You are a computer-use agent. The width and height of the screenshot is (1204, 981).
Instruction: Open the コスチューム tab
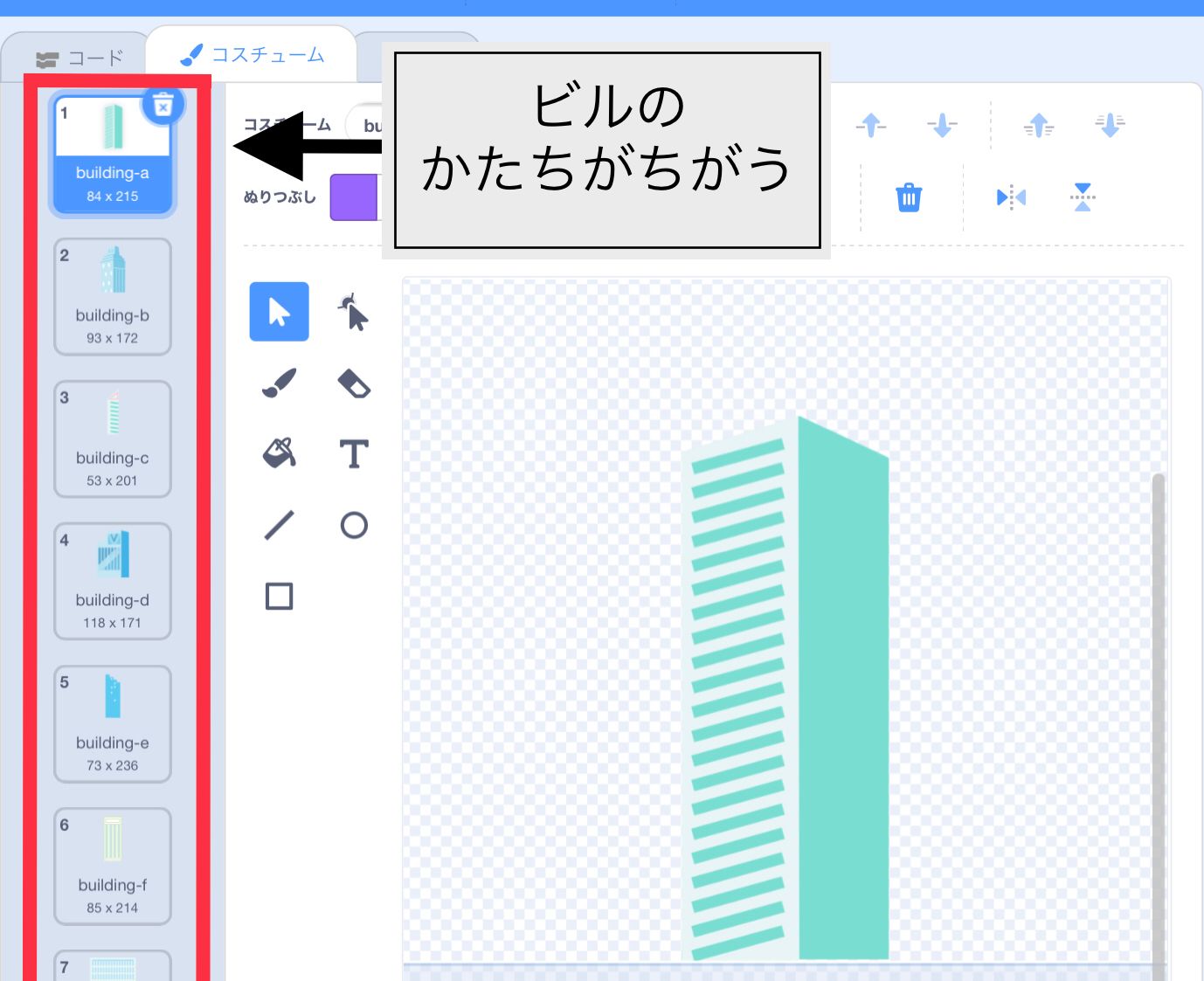pos(253,54)
